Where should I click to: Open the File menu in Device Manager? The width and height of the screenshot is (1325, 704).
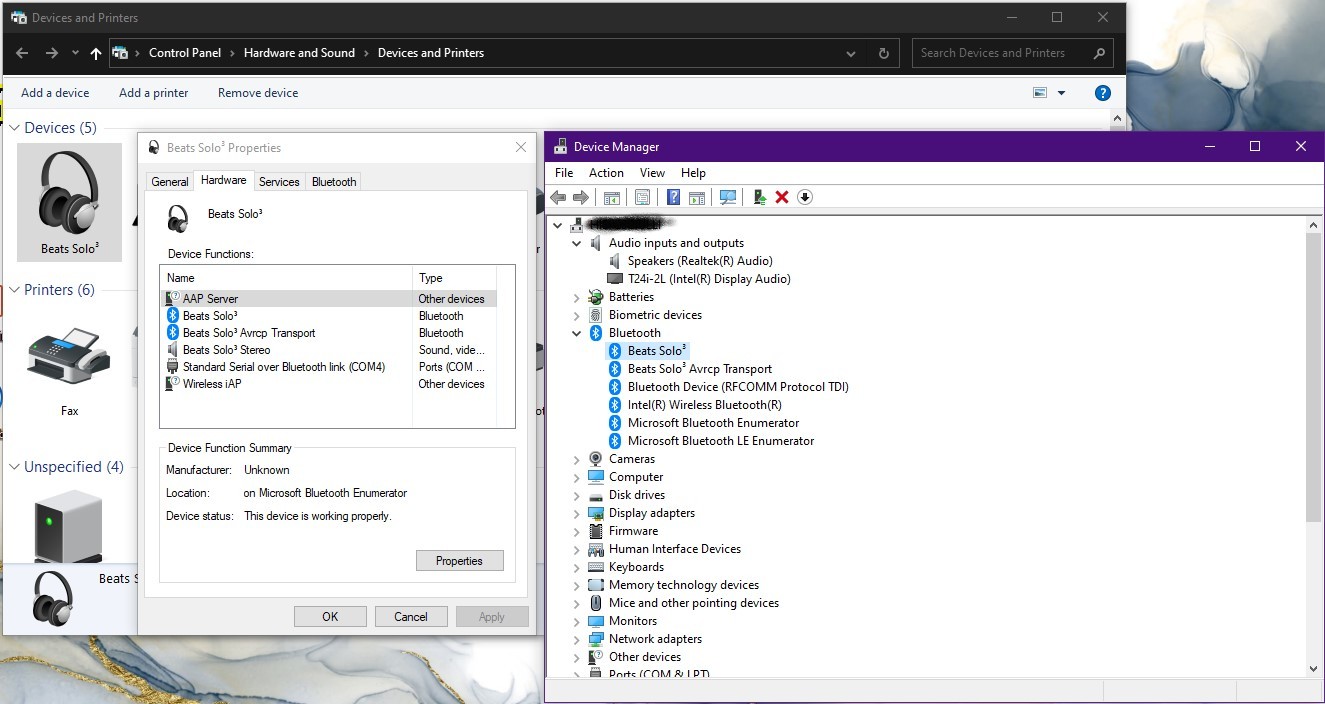pos(564,173)
